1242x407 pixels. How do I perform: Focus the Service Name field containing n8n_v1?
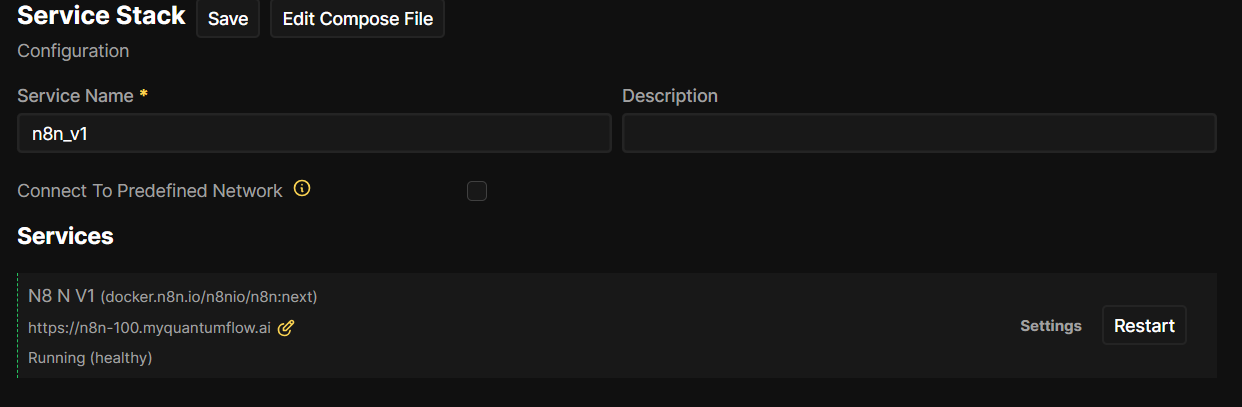coord(314,133)
